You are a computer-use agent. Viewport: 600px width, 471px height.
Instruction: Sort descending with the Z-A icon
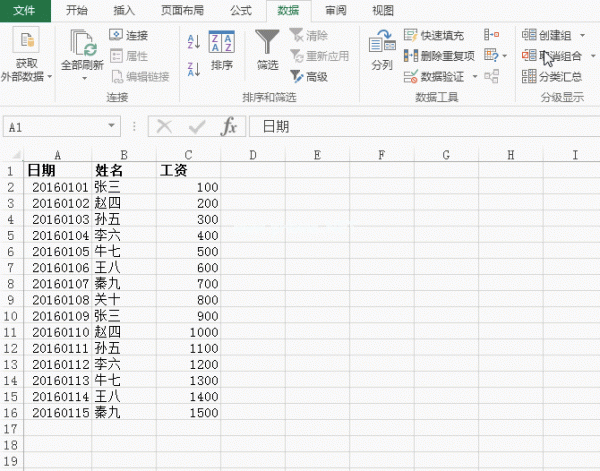tap(193, 64)
